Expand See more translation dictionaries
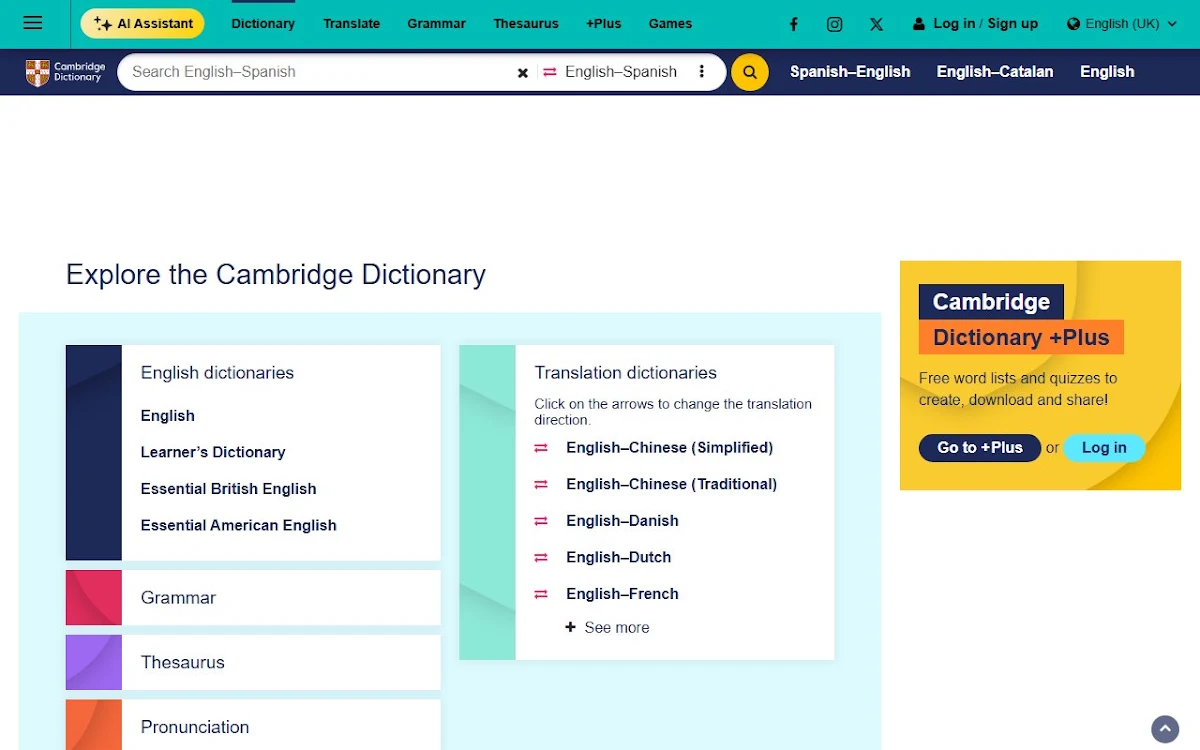Viewport: 1200px width, 750px height. (x=607, y=628)
